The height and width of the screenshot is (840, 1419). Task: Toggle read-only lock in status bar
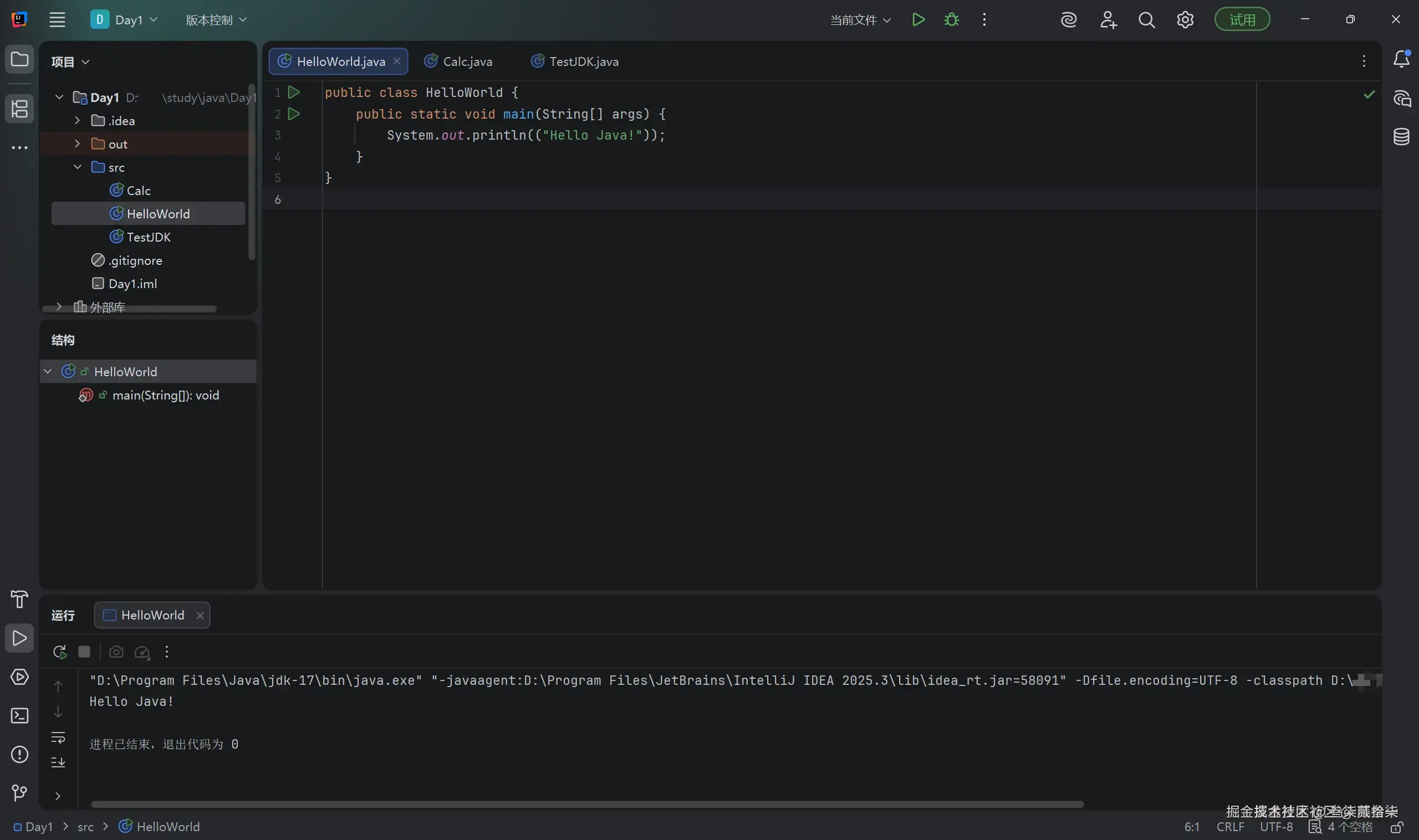click(1397, 827)
